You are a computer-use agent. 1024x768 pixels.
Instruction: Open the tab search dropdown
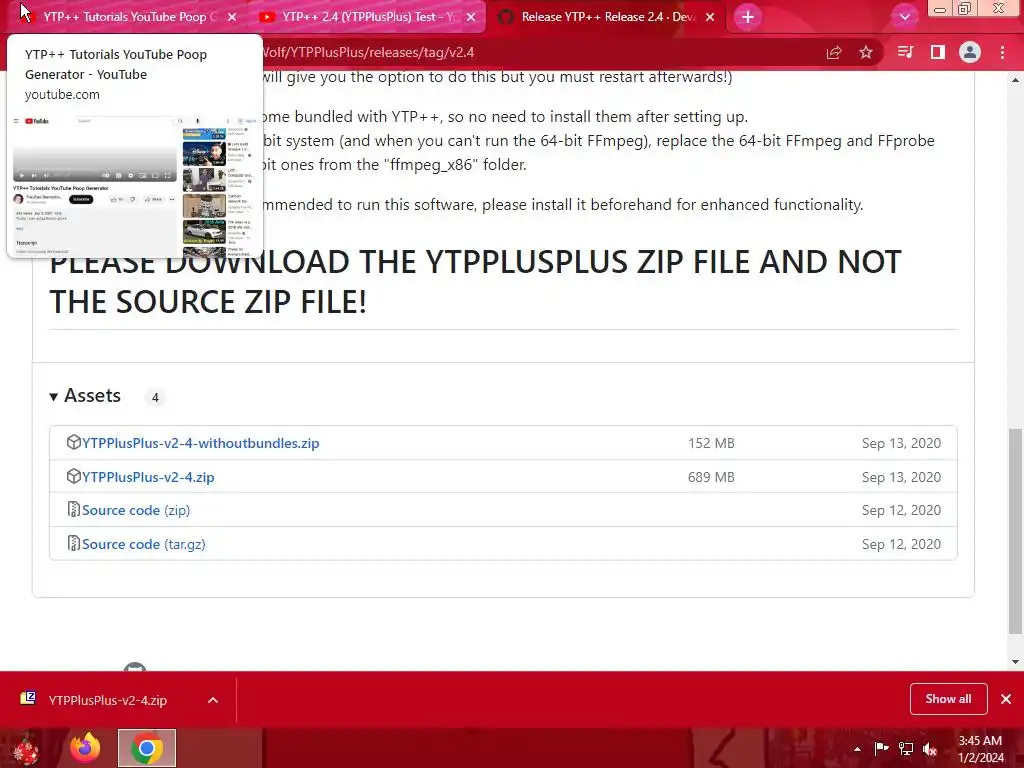904,17
